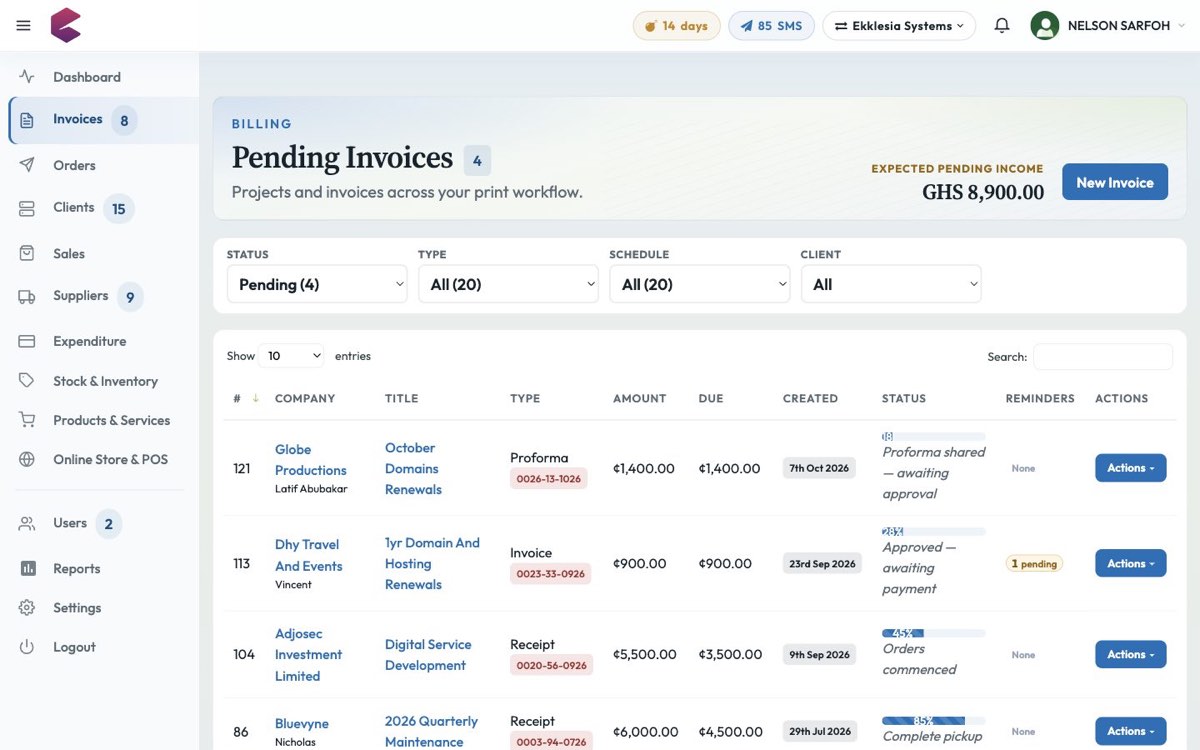Open Dhy Travel And Events link
The image size is (1200, 750).
tap(309, 555)
